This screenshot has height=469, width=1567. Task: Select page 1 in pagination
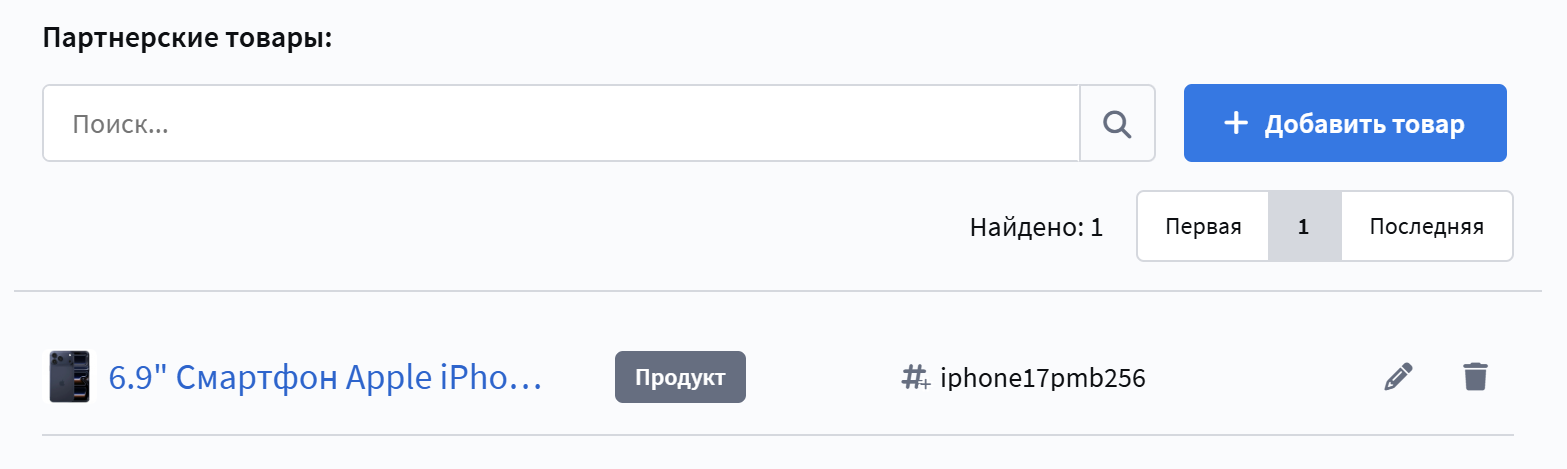coord(1303,226)
